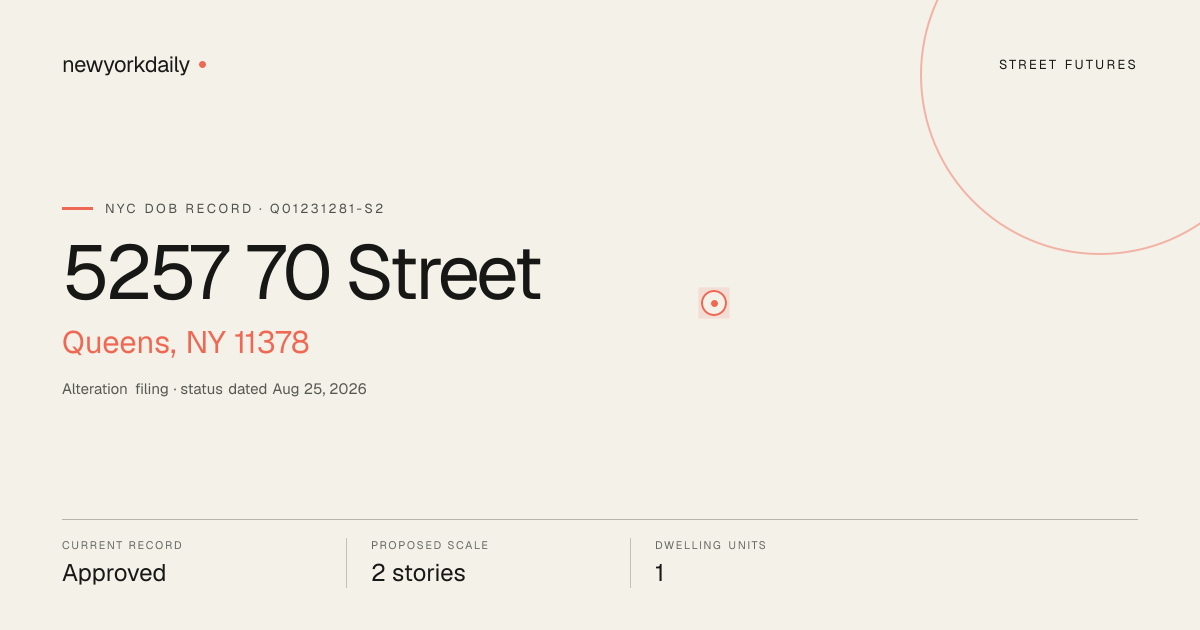Click the red dot beside newyorkdaily

point(202,64)
